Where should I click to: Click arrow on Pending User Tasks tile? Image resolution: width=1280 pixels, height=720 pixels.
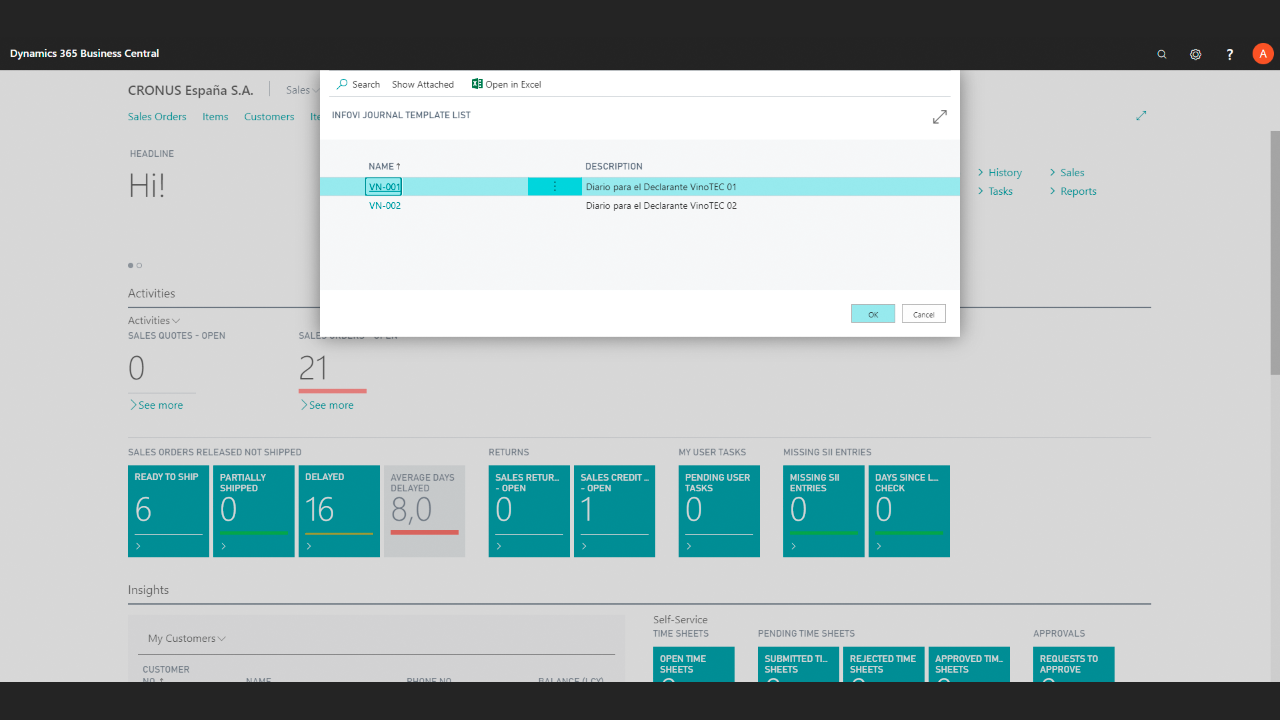pyautogui.click(x=688, y=547)
